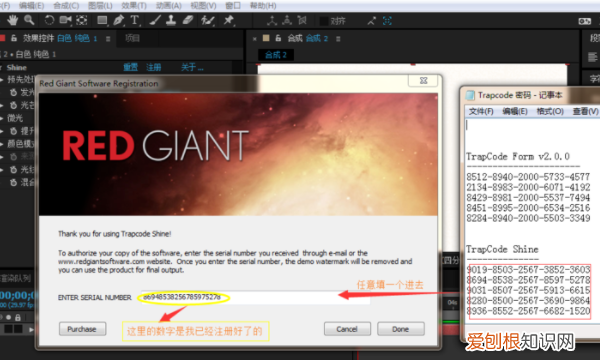Click the stopwatch next to 提升 property
This screenshot has height=360, width=600.
[13, 131]
